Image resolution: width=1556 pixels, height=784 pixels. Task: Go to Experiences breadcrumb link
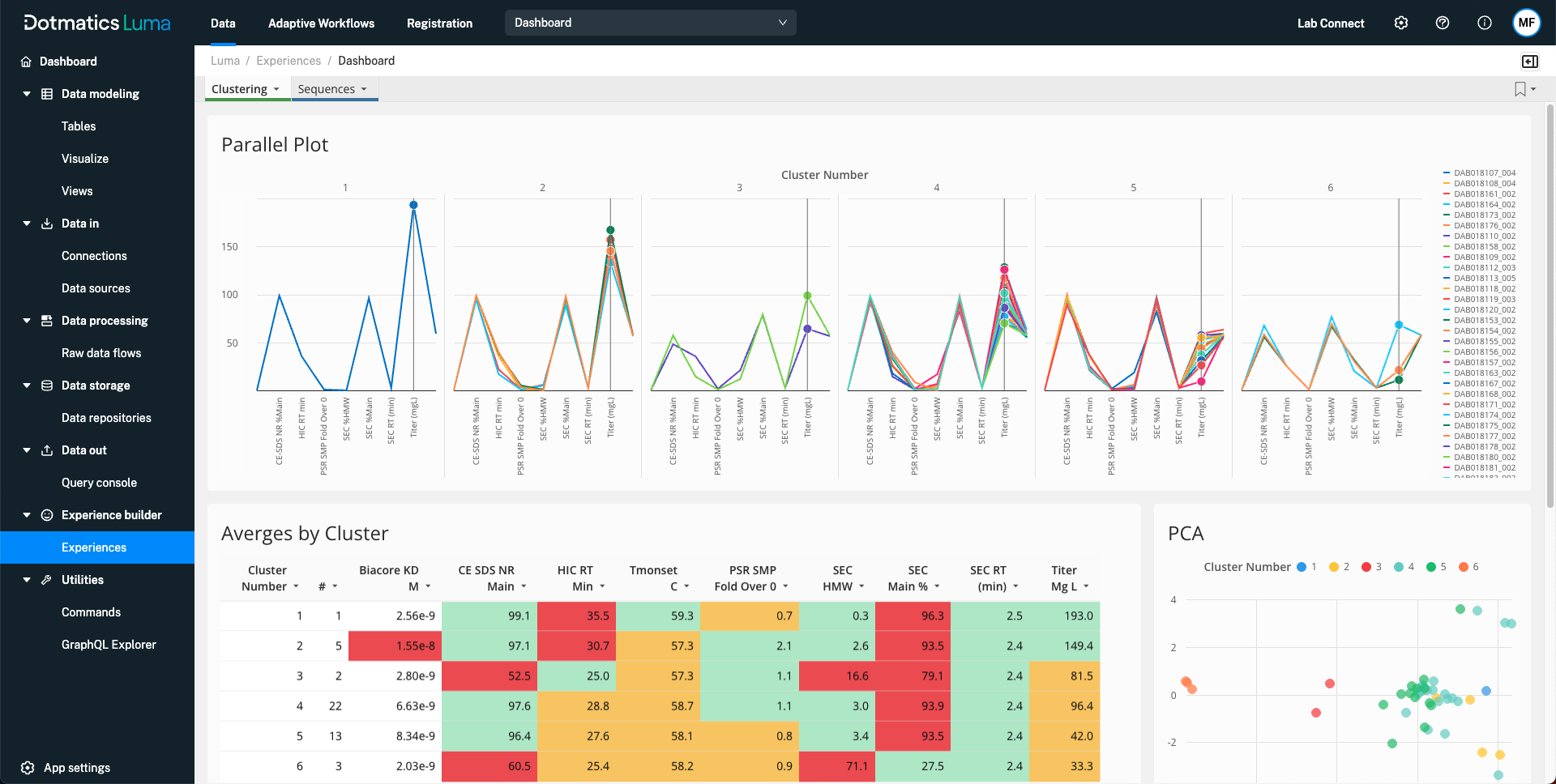[289, 61]
